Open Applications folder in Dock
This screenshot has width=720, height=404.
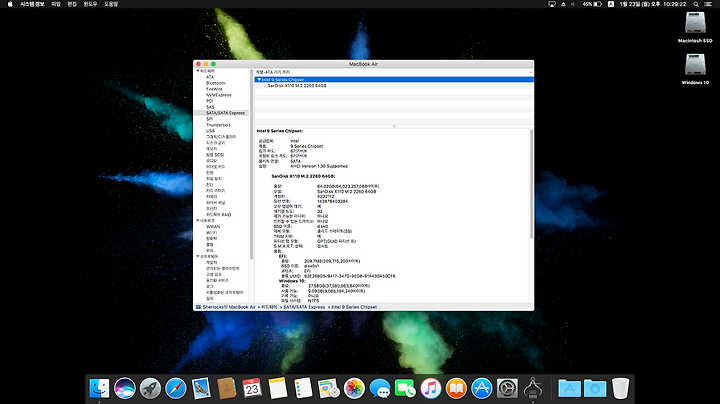(569, 388)
